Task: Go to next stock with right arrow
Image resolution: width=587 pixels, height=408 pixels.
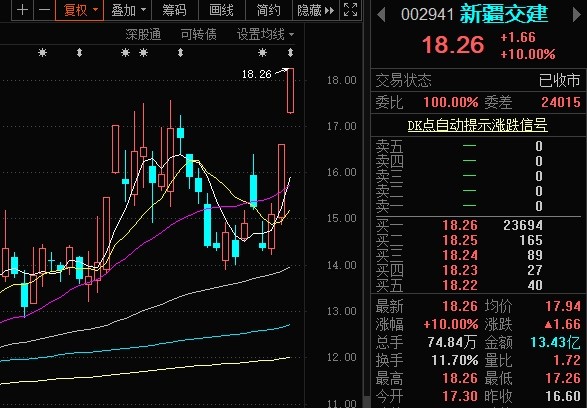Action: [577, 15]
